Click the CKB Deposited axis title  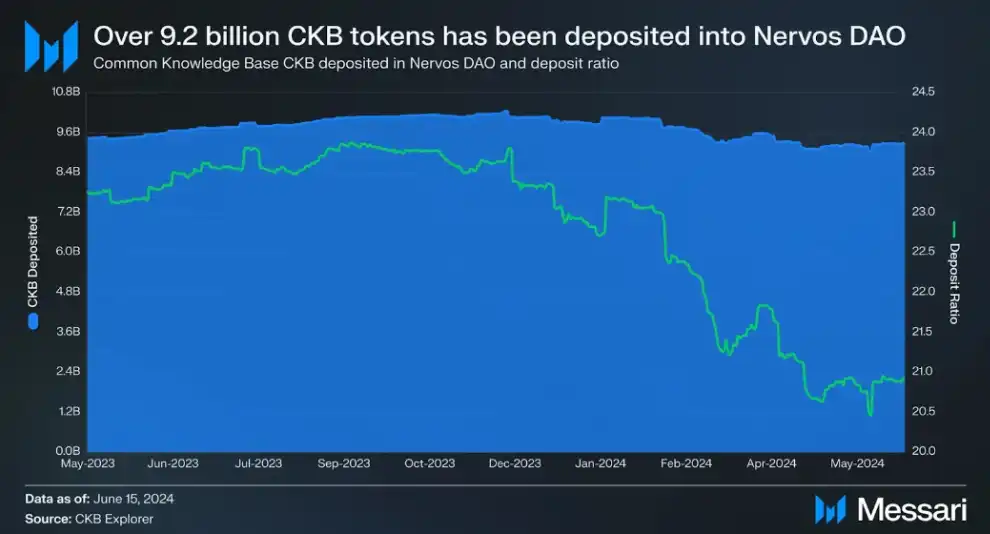[x=33, y=261]
